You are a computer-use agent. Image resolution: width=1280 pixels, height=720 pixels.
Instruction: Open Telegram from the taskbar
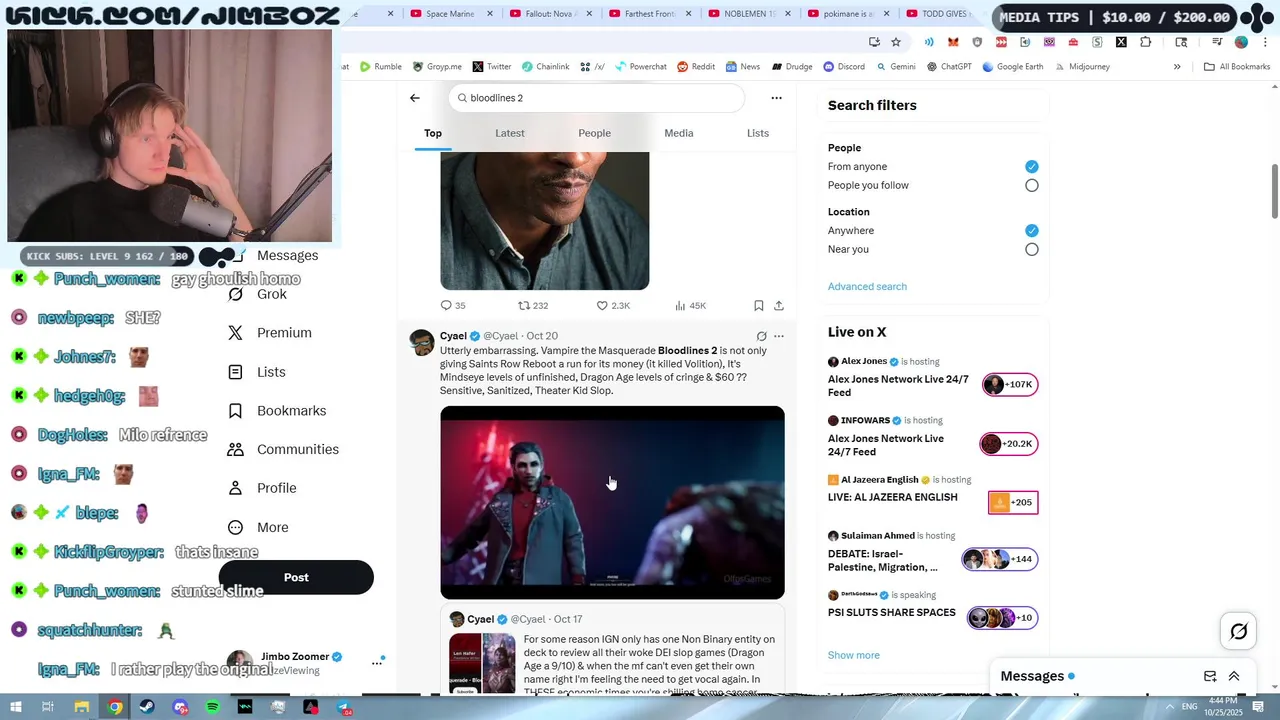(x=343, y=707)
